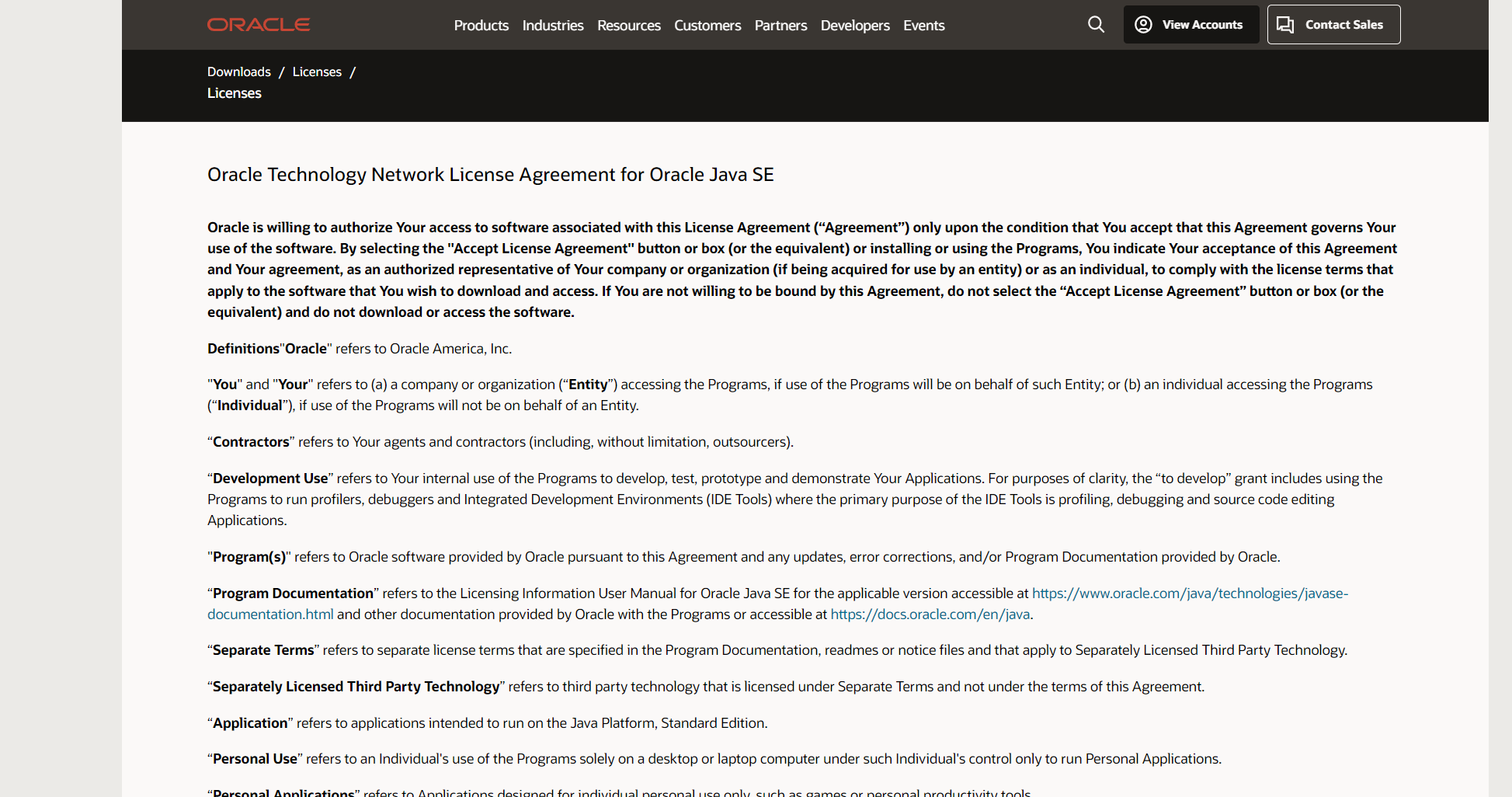Open the Customers menu

[x=707, y=26]
